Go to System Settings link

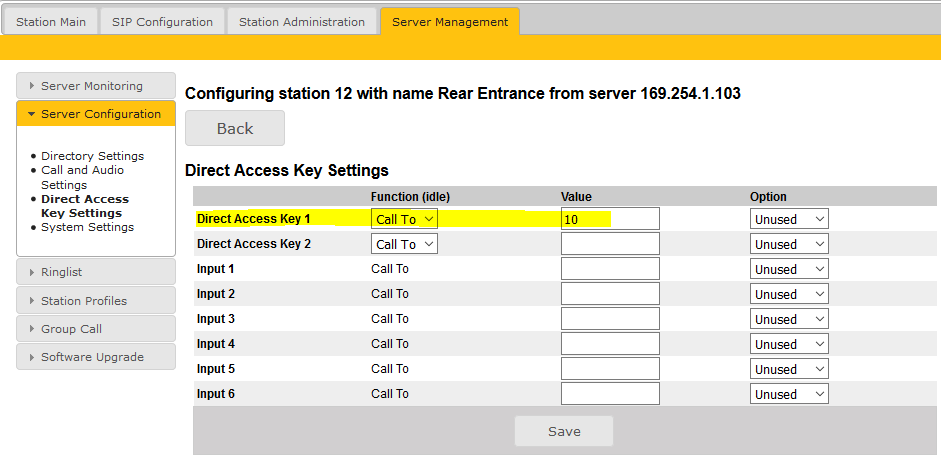[x=87, y=227]
